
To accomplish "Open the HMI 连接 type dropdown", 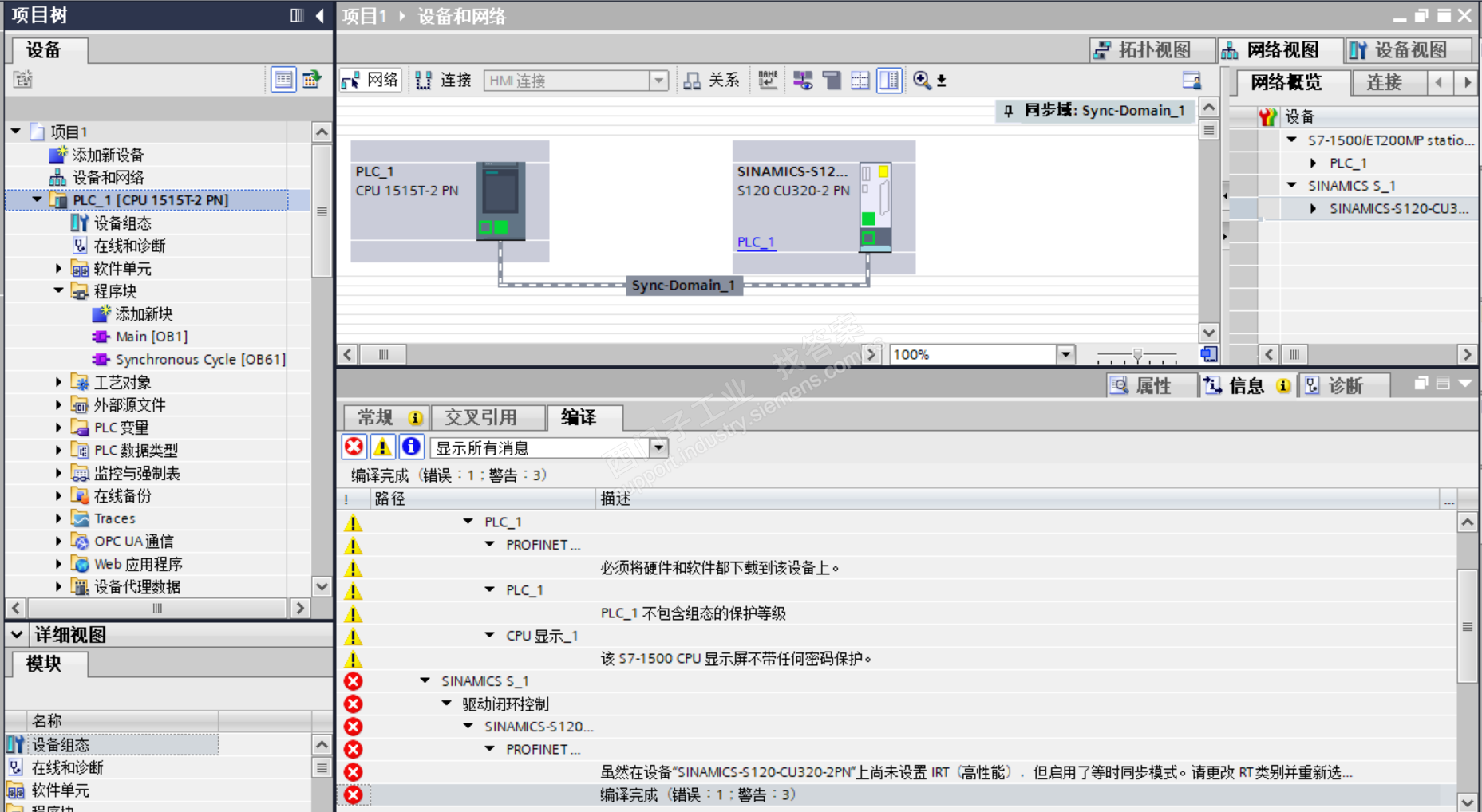I will [x=658, y=81].
